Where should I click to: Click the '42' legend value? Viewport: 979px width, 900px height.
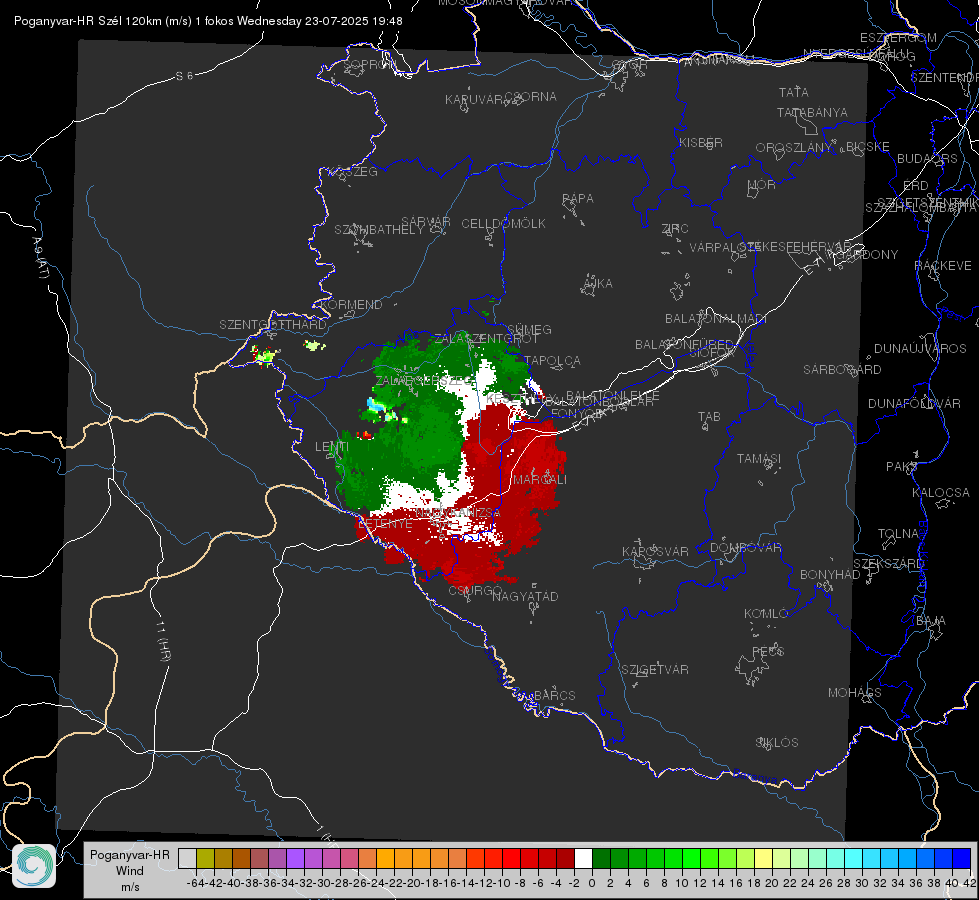[x=970, y=883]
